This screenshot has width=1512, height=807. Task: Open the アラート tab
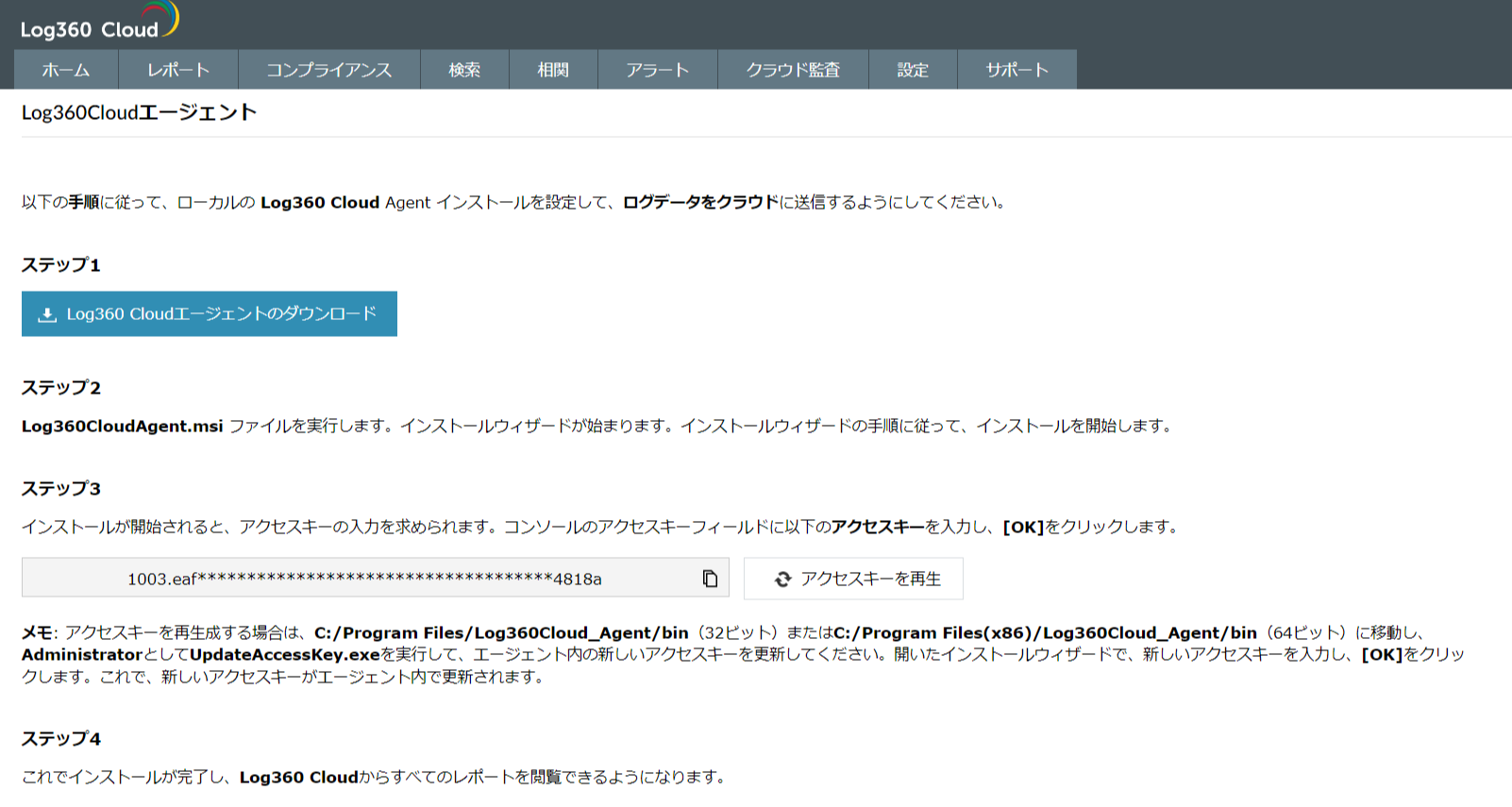658,70
